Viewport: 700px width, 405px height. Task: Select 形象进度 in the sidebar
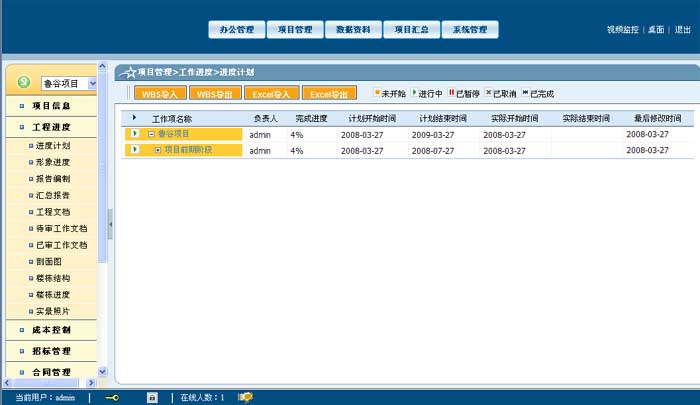click(53, 162)
